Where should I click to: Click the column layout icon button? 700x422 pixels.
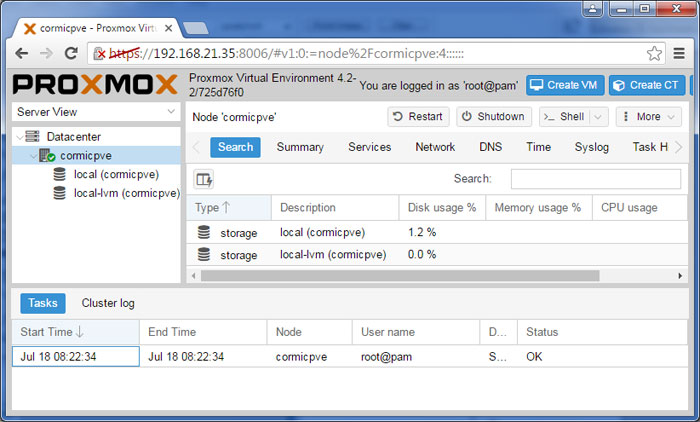click(204, 180)
